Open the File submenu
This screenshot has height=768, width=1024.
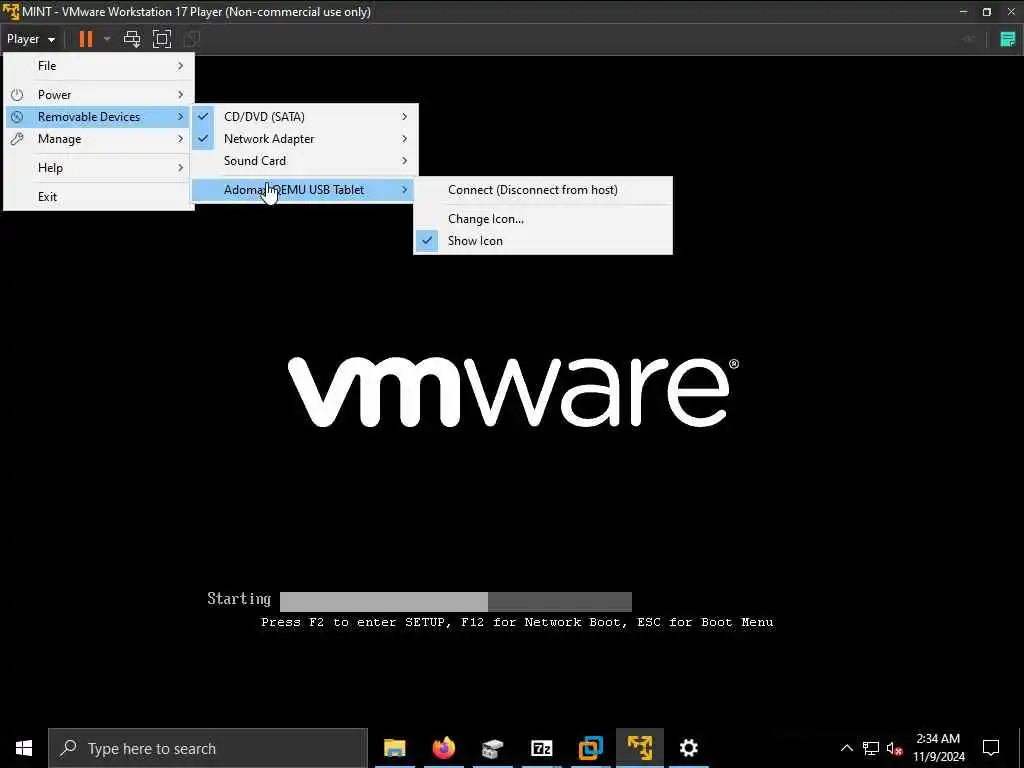[x=99, y=66]
